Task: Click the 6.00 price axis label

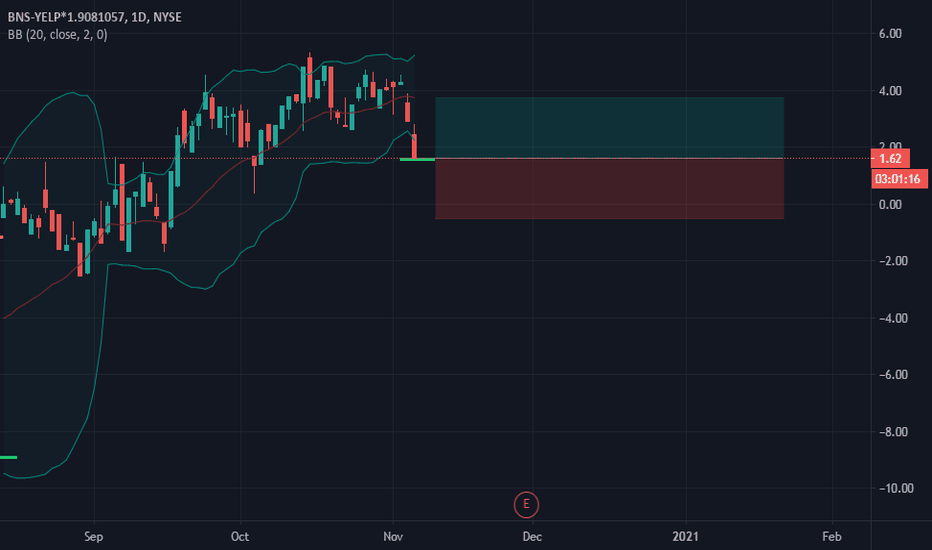Action: tap(890, 34)
